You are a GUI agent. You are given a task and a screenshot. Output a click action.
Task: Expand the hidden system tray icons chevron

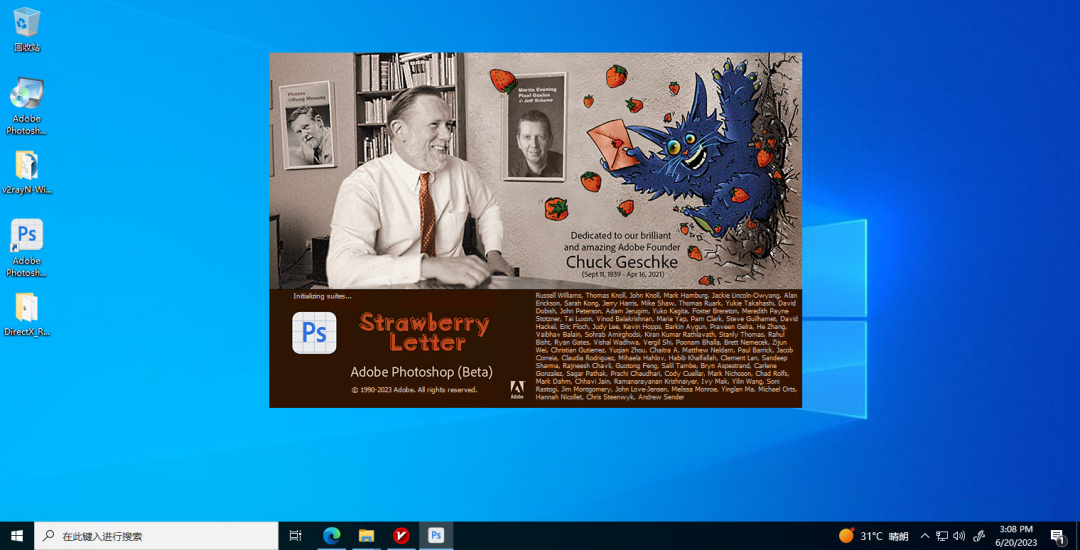(925, 536)
